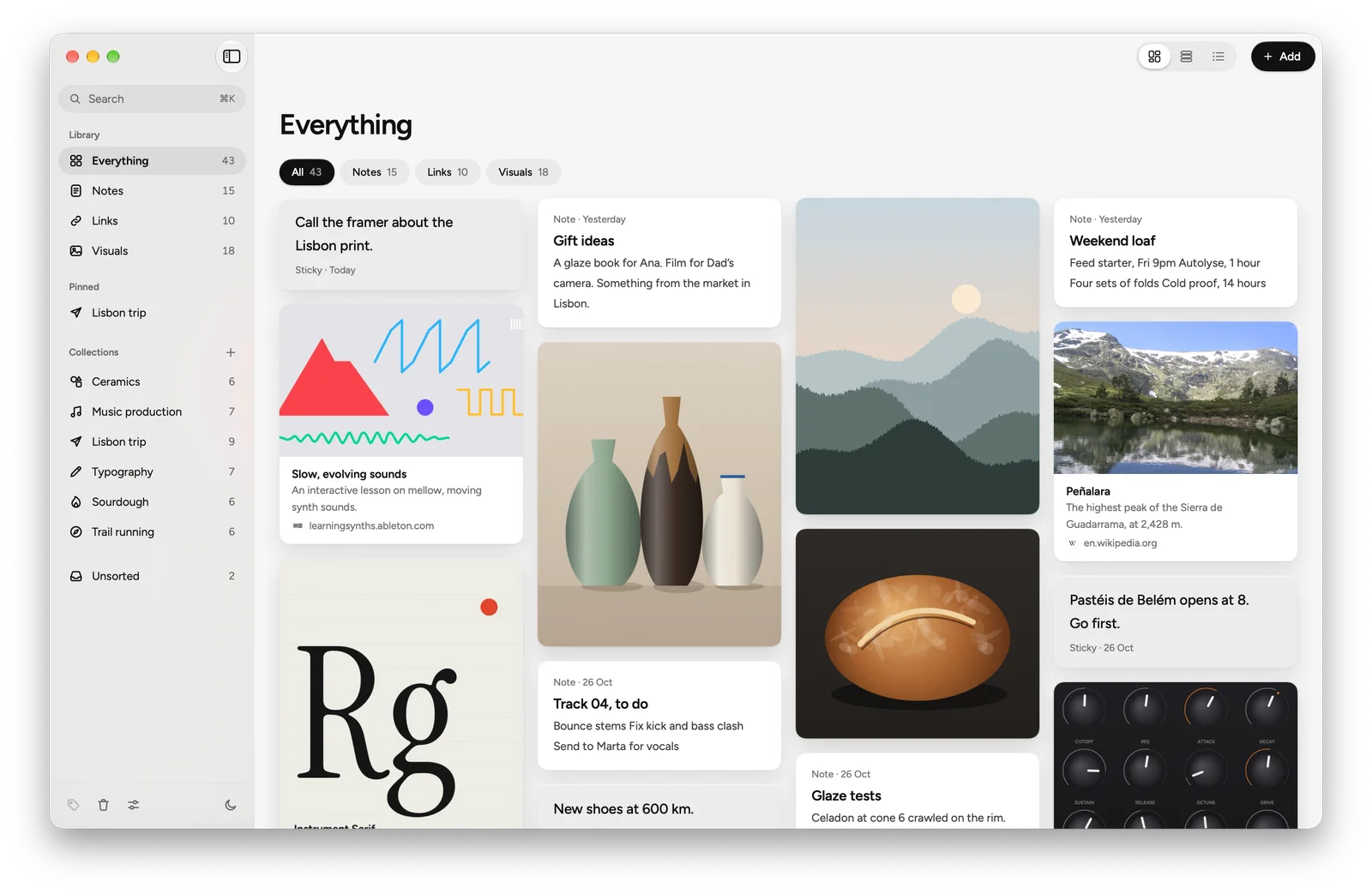Open the Ceramics collection
The height and width of the screenshot is (894, 1372).
click(x=152, y=381)
